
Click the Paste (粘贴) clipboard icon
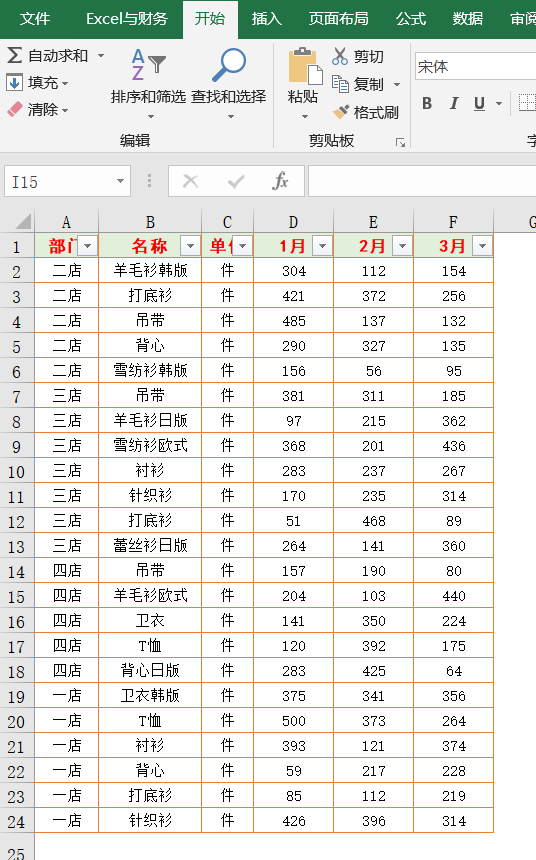tap(304, 66)
